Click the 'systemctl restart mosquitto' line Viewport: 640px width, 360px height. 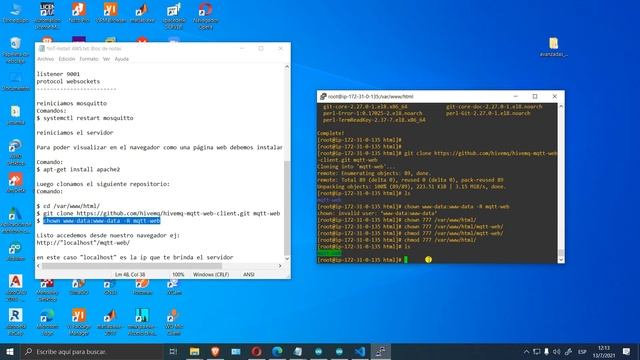click(85, 118)
